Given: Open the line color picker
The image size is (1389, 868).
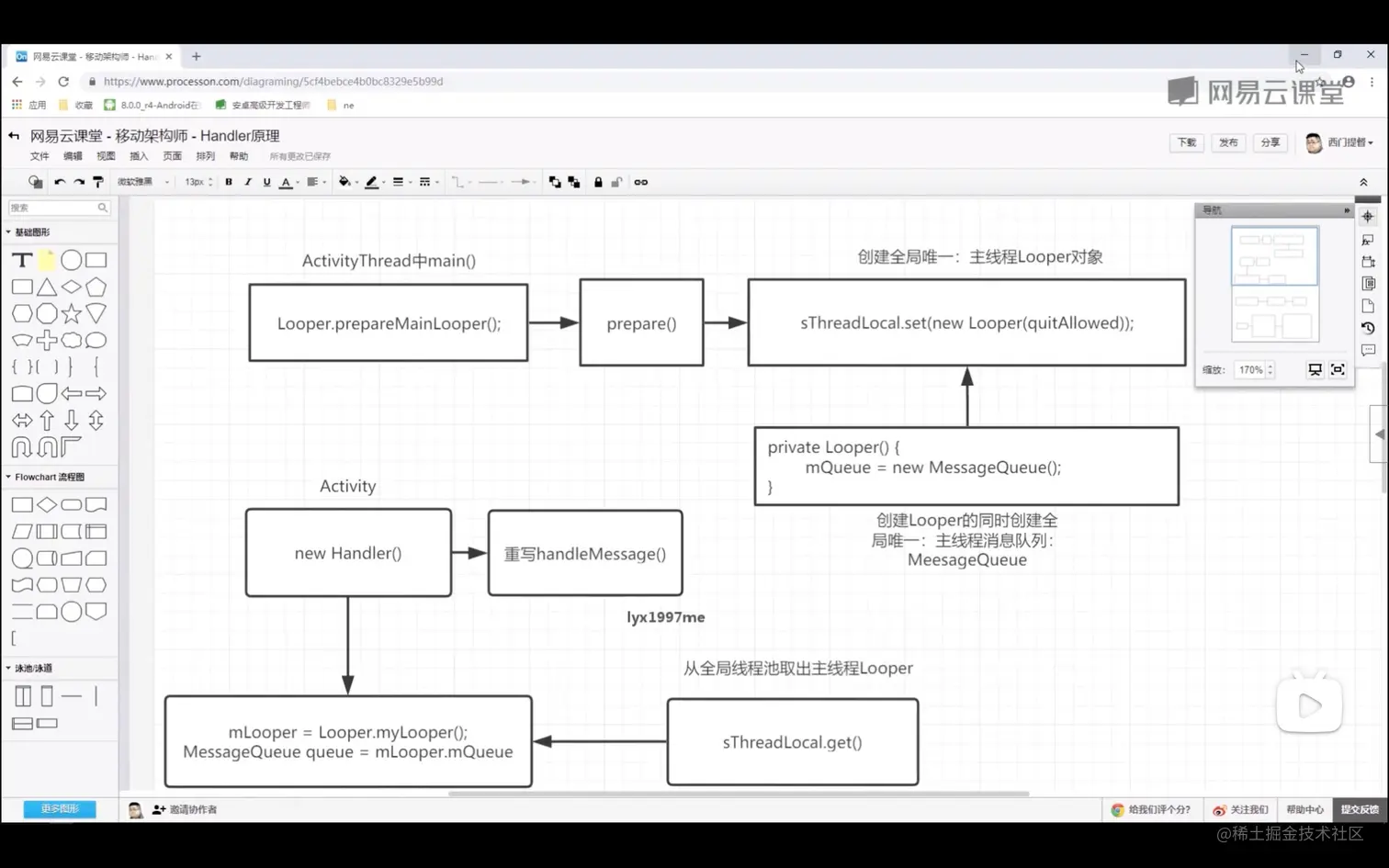Looking at the screenshot, I should [x=375, y=182].
